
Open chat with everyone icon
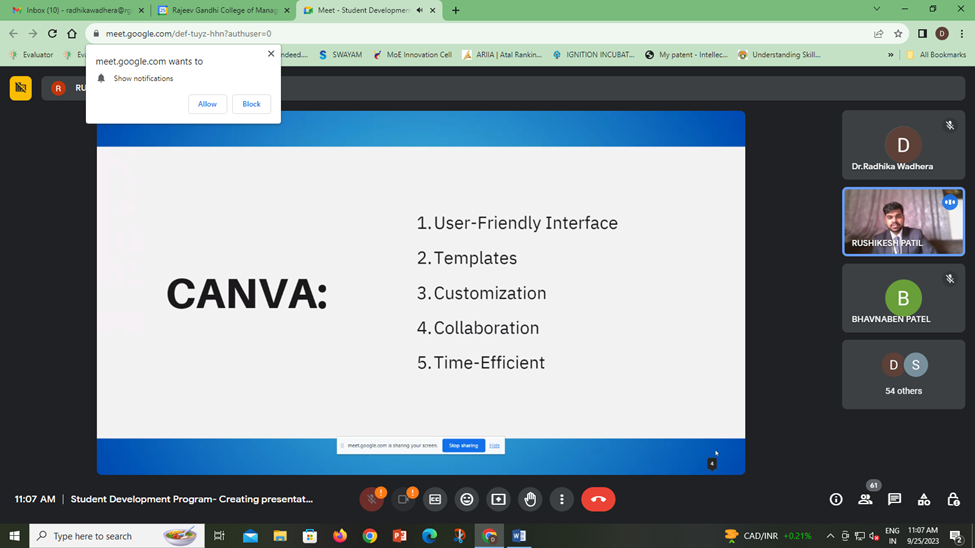(x=894, y=499)
